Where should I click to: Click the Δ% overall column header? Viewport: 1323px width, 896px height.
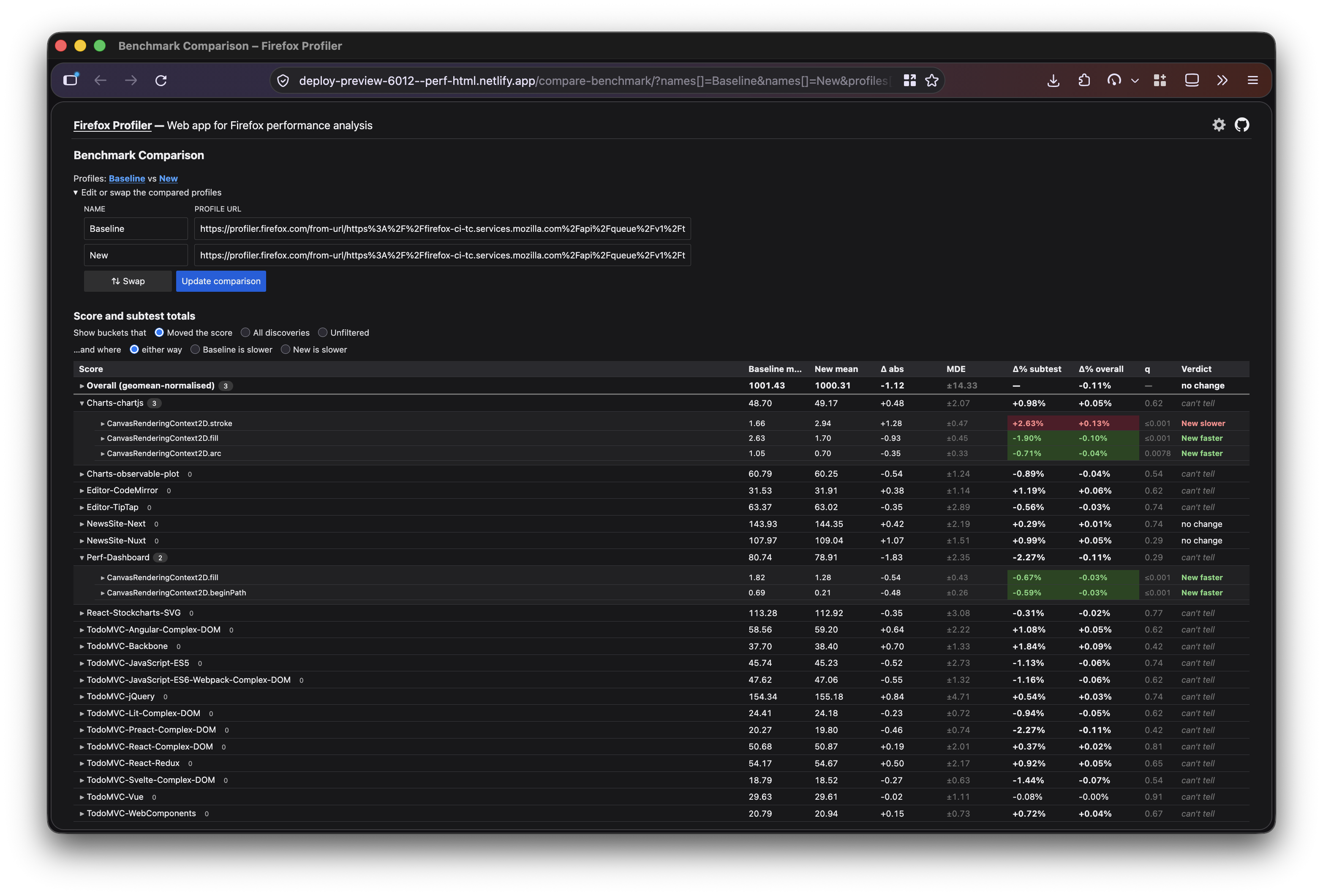1101,369
